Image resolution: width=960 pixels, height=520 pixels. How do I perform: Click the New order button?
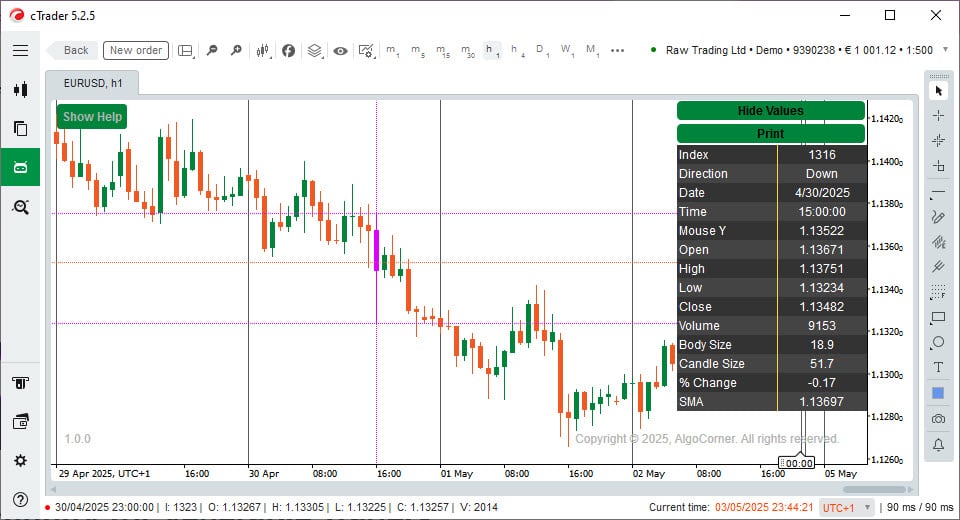(136, 50)
